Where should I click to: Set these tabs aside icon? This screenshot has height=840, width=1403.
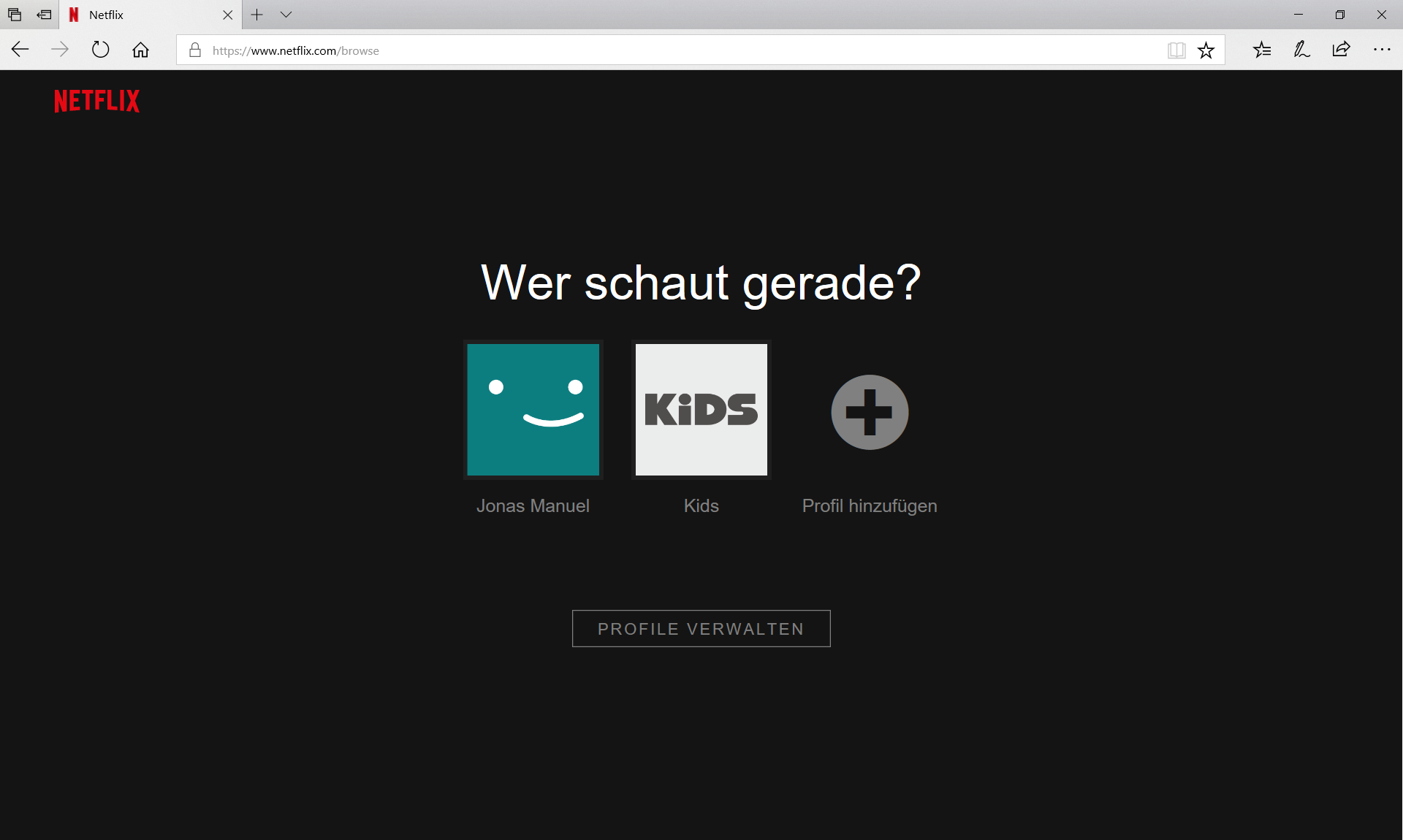pyautogui.click(x=45, y=15)
